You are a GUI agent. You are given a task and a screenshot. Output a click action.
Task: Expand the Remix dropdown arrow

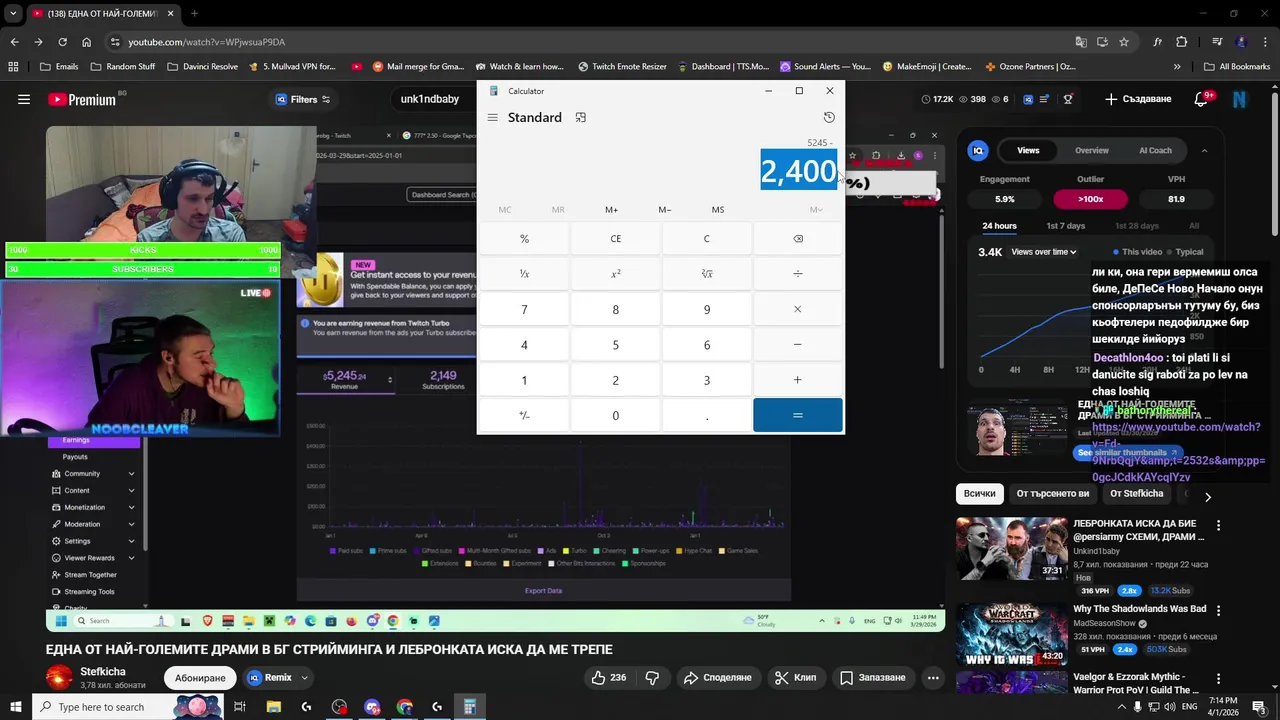pyautogui.click(x=305, y=677)
